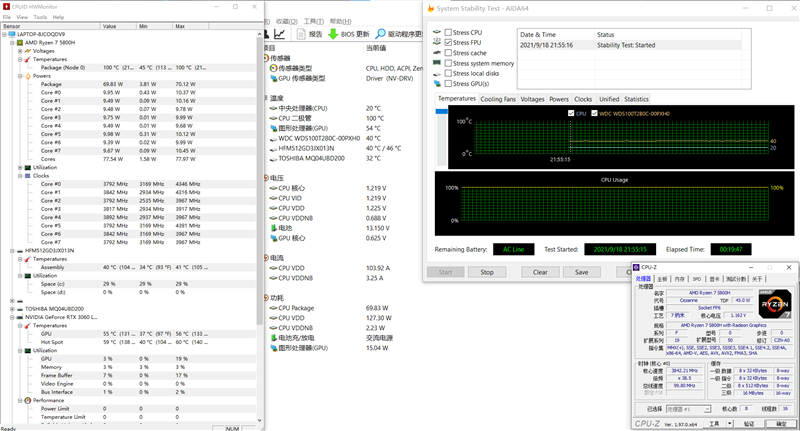The image size is (800, 431).
Task: Click the AMD Ryzen 7 5800H chip icon
Action: [20, 43]
